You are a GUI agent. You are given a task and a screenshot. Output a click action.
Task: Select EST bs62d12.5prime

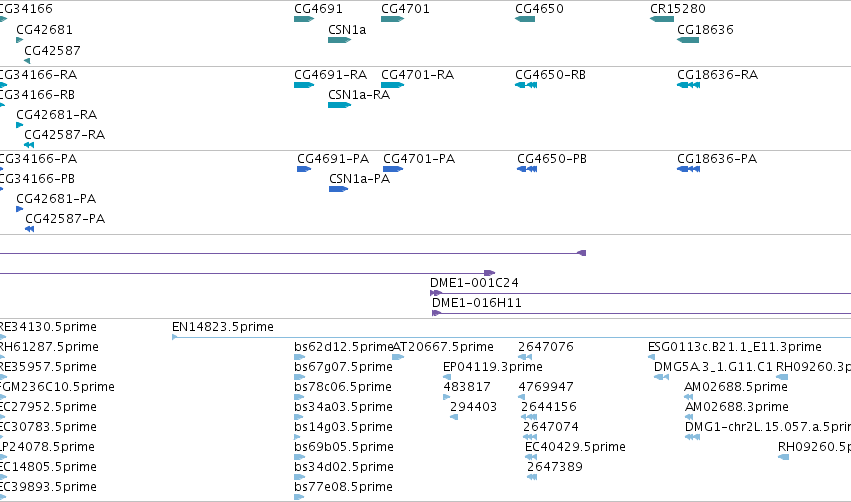(x=343, y=347)
